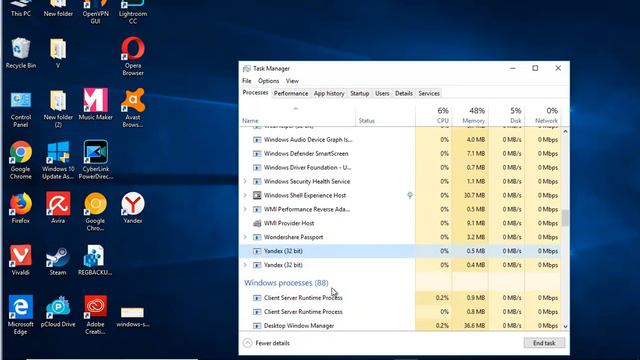This screenshot has height=360, width=640.
Task: Sort processes by Disk column header
Action: 507,115
